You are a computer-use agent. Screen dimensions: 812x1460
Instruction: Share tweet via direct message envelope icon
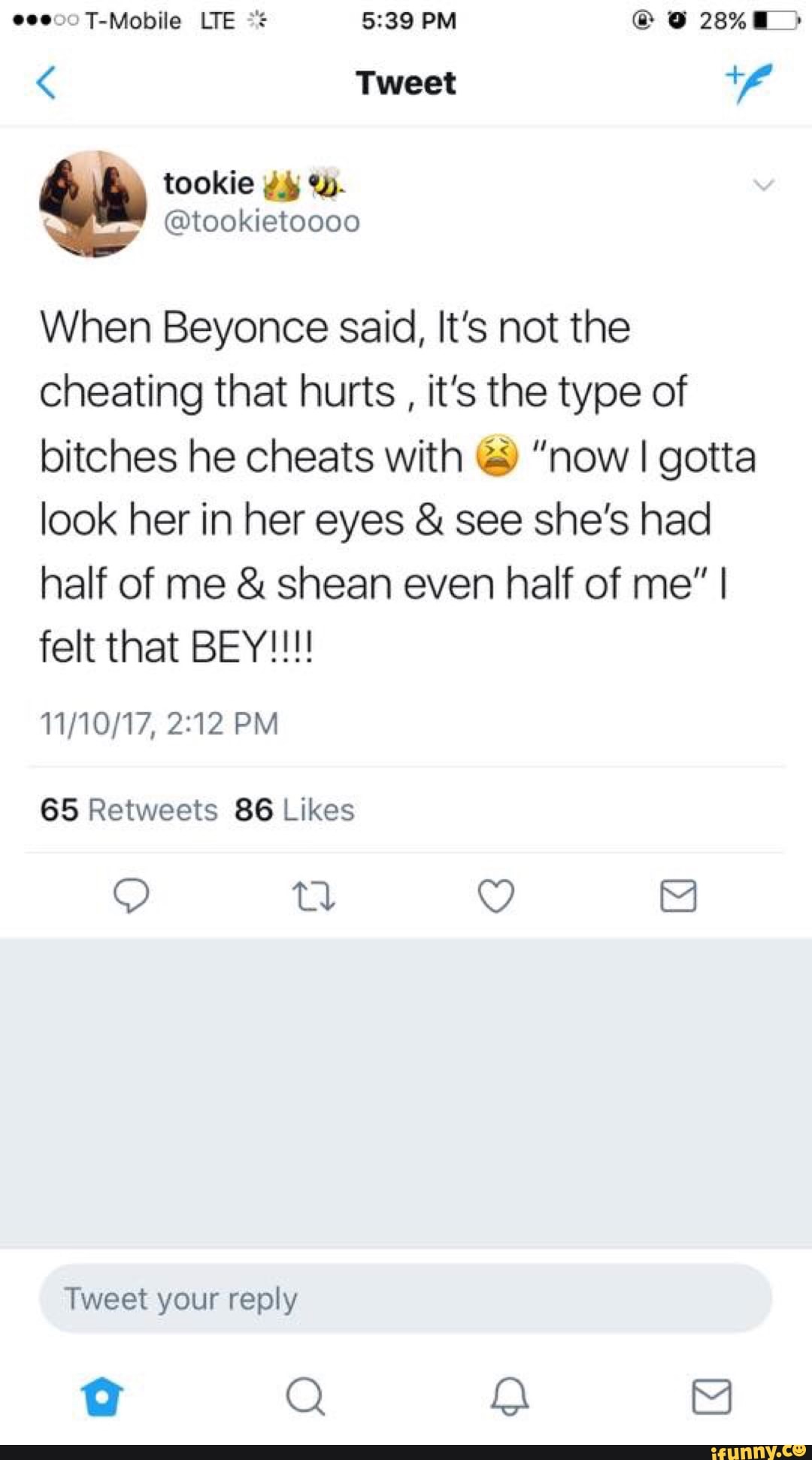678,896
